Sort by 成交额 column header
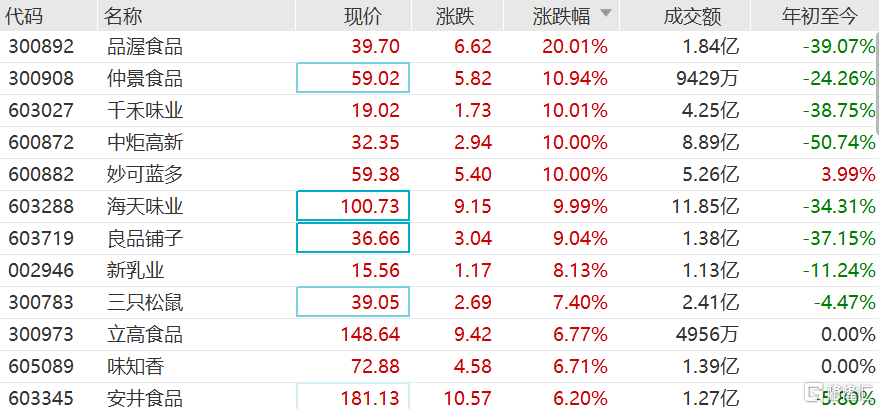 [692, 16]
